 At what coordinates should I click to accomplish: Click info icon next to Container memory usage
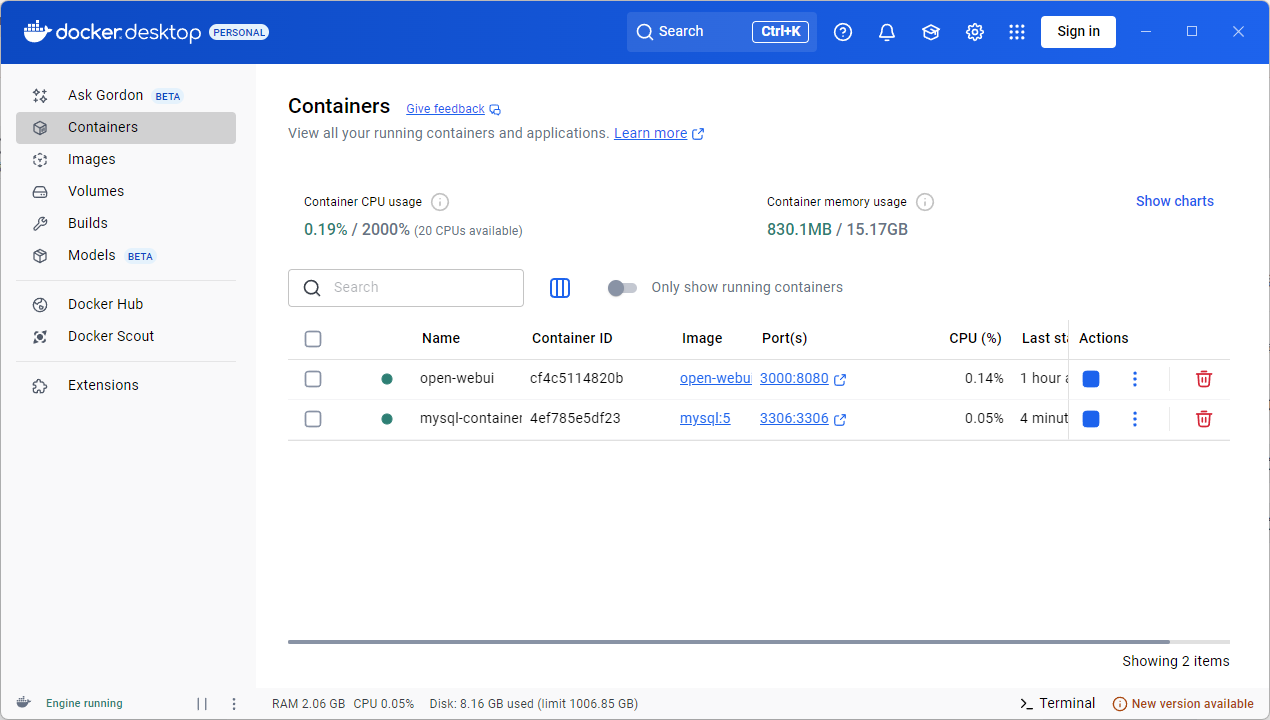[925, 202]
